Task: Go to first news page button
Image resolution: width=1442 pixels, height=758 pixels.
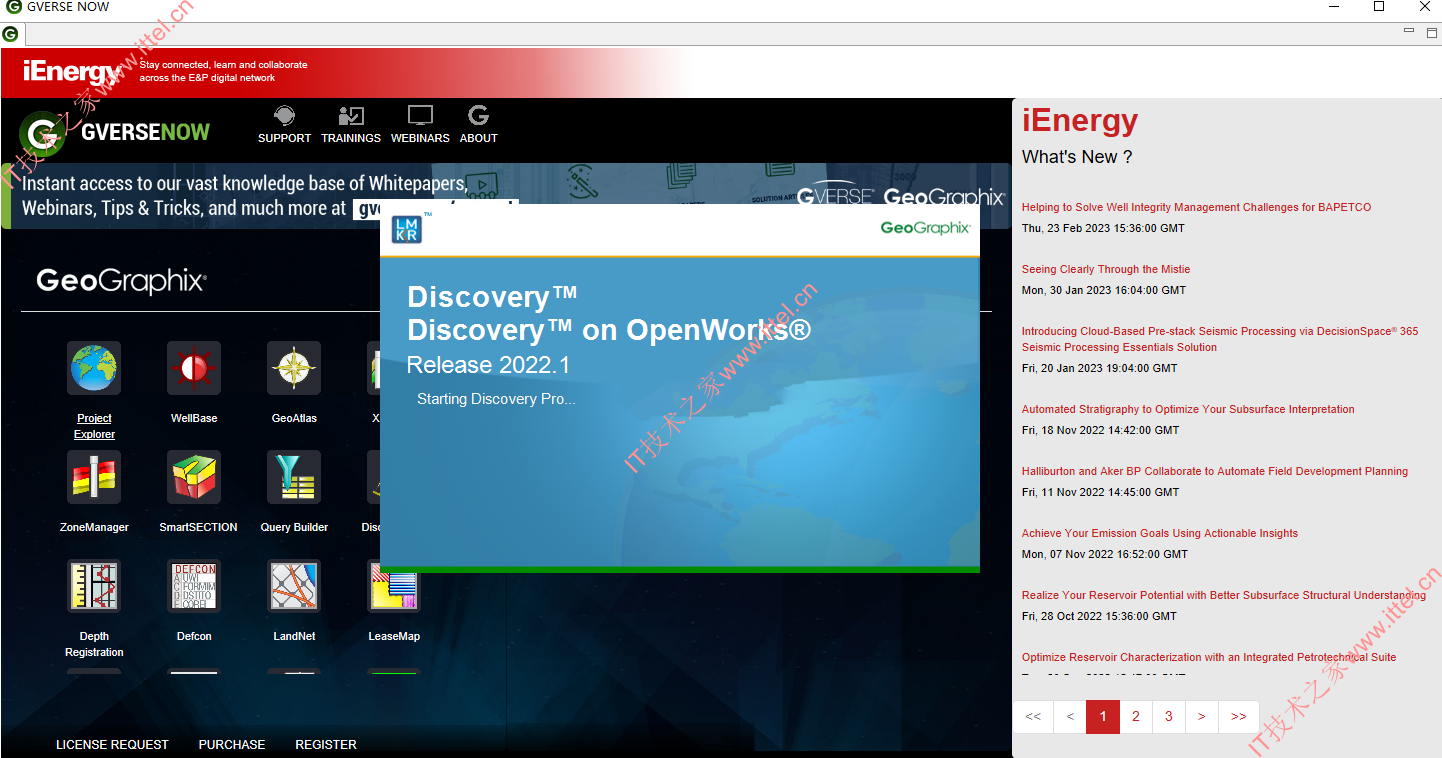Action: click(1033, 717)
